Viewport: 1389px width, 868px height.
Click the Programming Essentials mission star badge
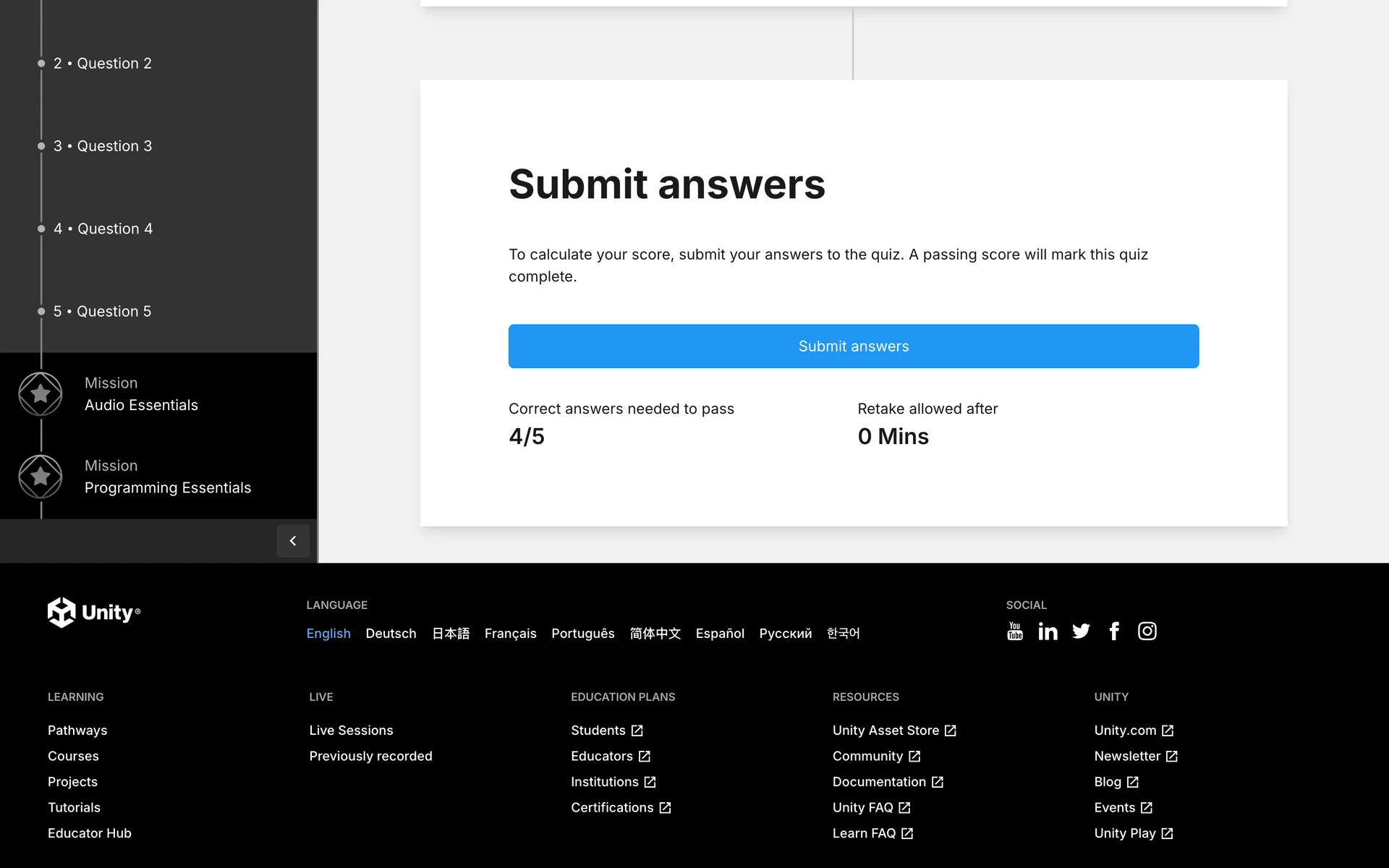[x=41, y=477]
